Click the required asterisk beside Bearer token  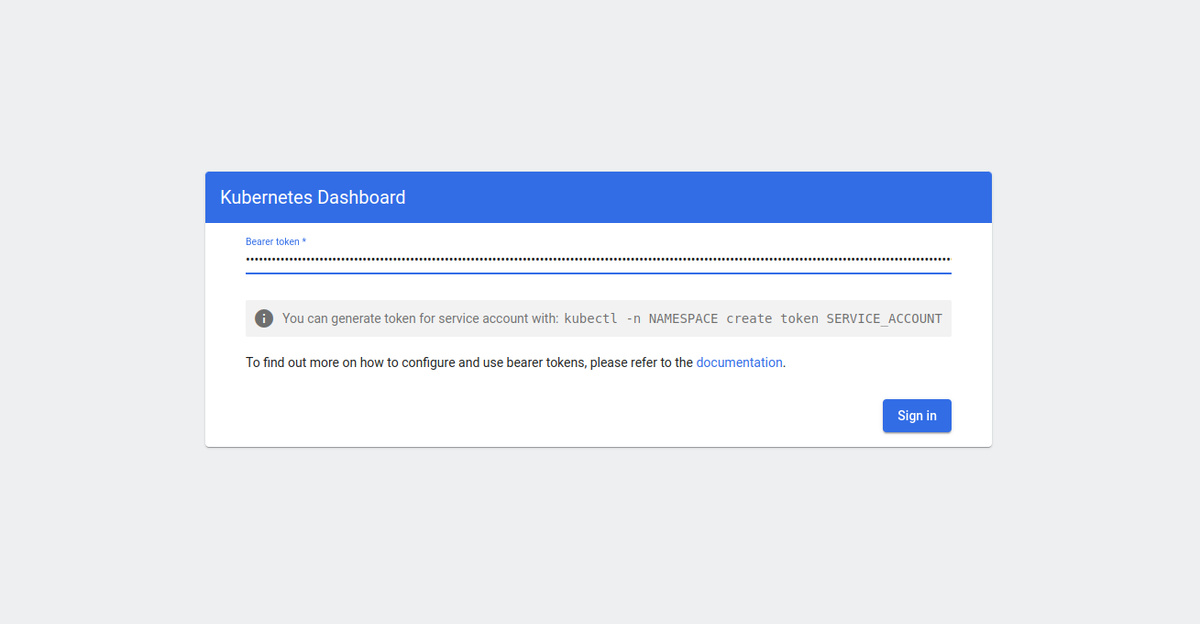[304, 242]
